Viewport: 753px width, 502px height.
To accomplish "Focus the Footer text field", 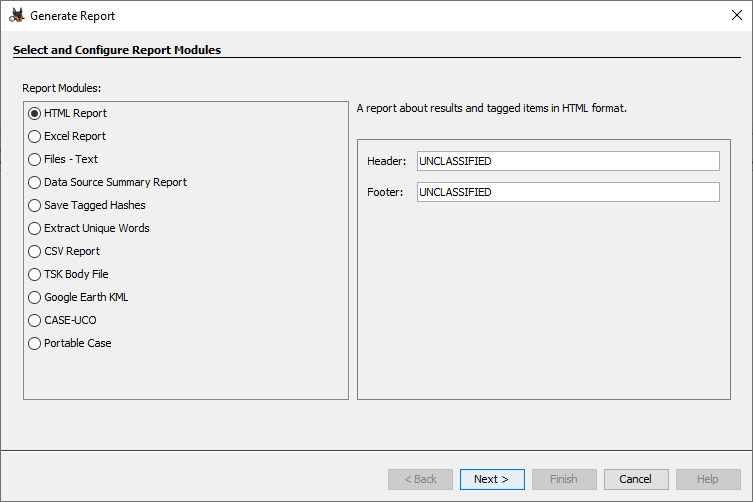I will [567, 192].
